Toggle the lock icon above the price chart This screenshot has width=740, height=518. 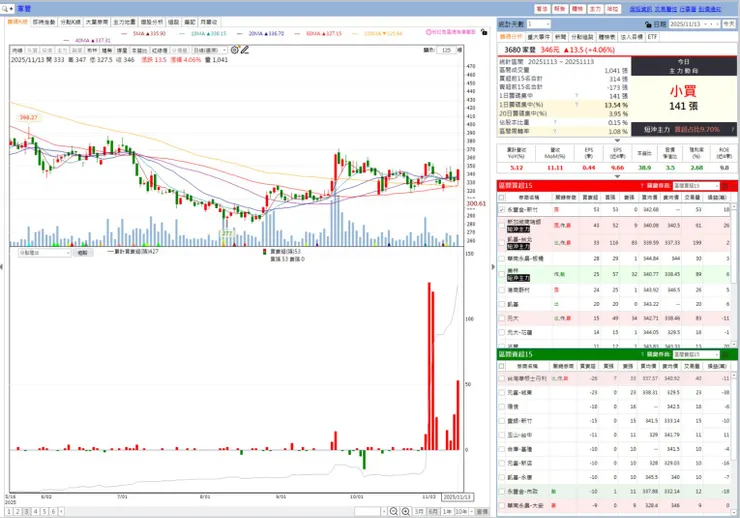tap(484, 32)
